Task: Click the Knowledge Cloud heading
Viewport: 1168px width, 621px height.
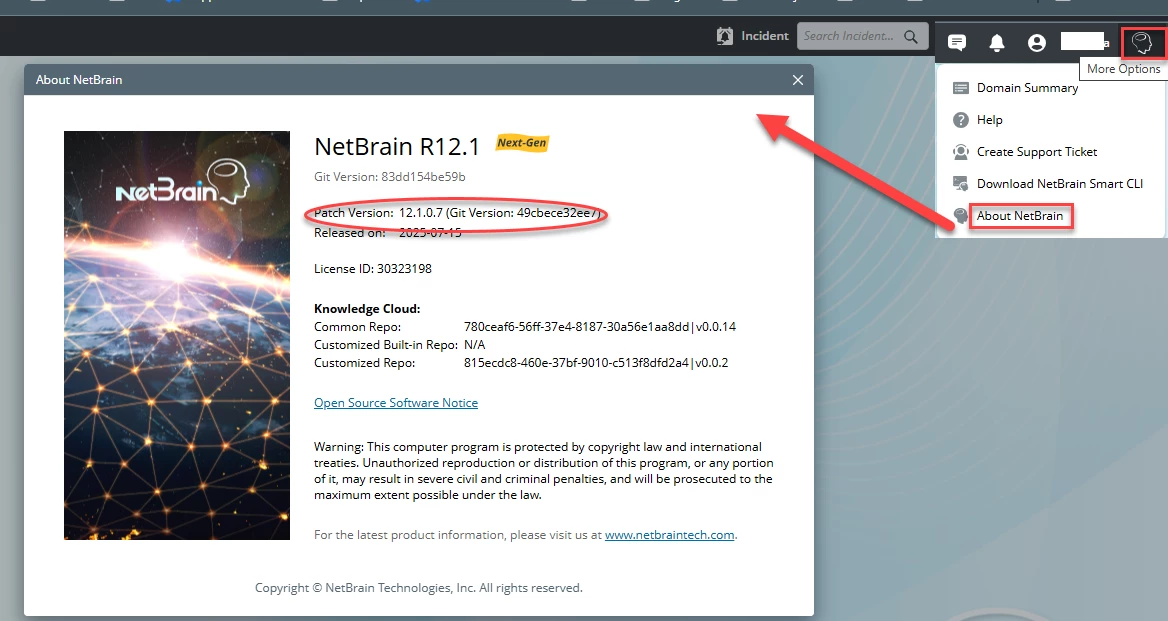Action: pos(367,309)
